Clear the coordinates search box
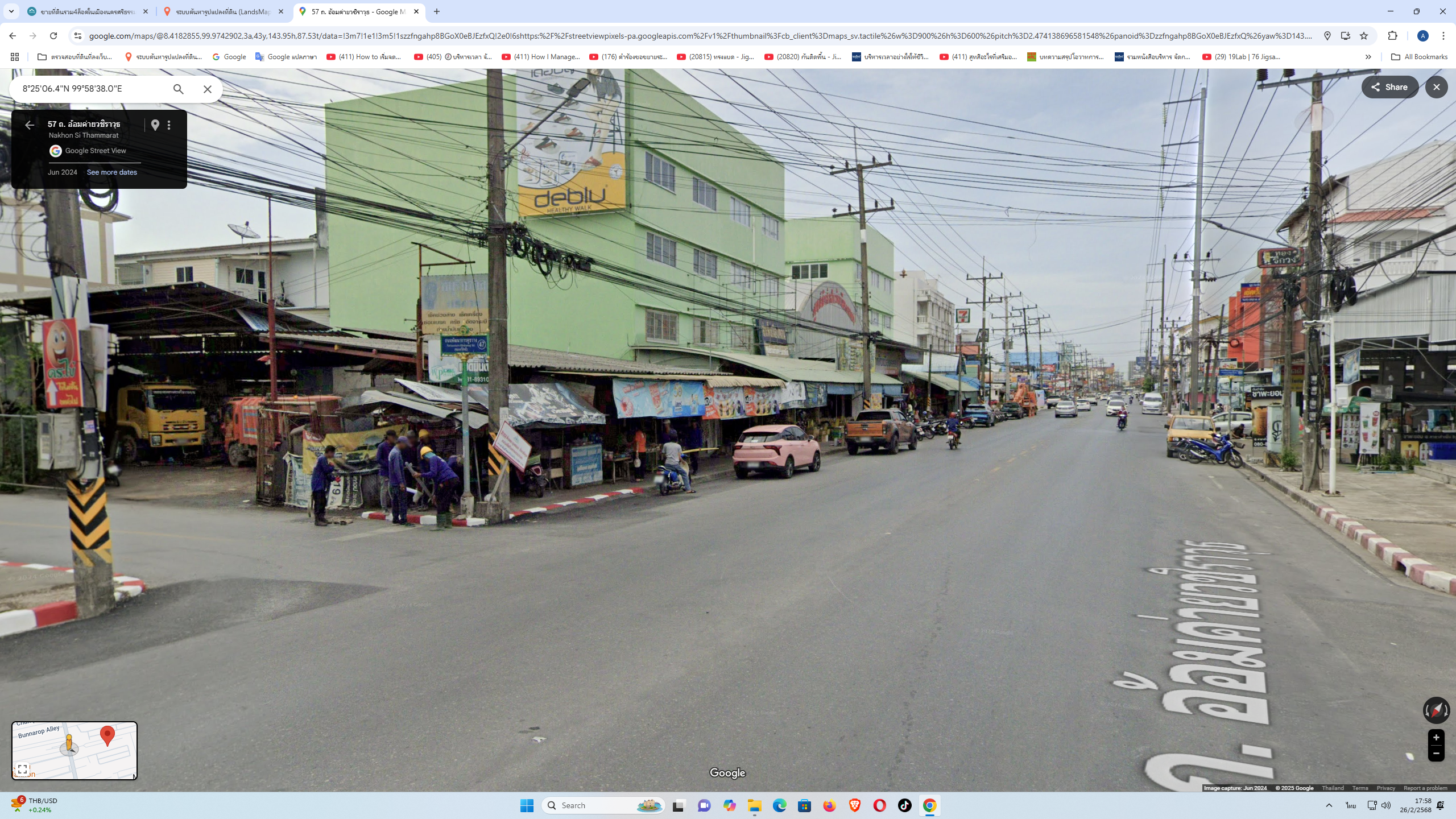Screen dimensions: 1456x819 [x=208, y=89]
